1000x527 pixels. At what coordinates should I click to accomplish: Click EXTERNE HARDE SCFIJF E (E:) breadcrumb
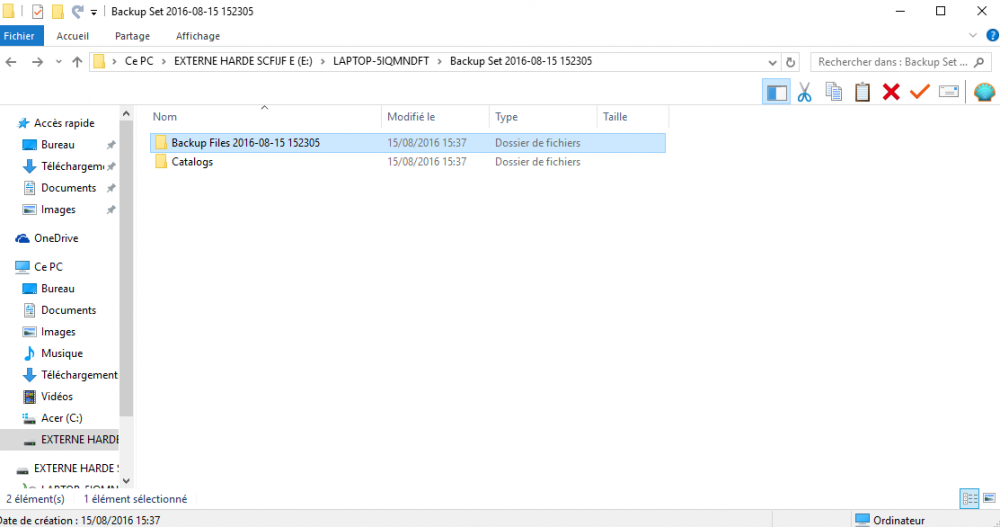pyautogui.click(x=244, y=61)
